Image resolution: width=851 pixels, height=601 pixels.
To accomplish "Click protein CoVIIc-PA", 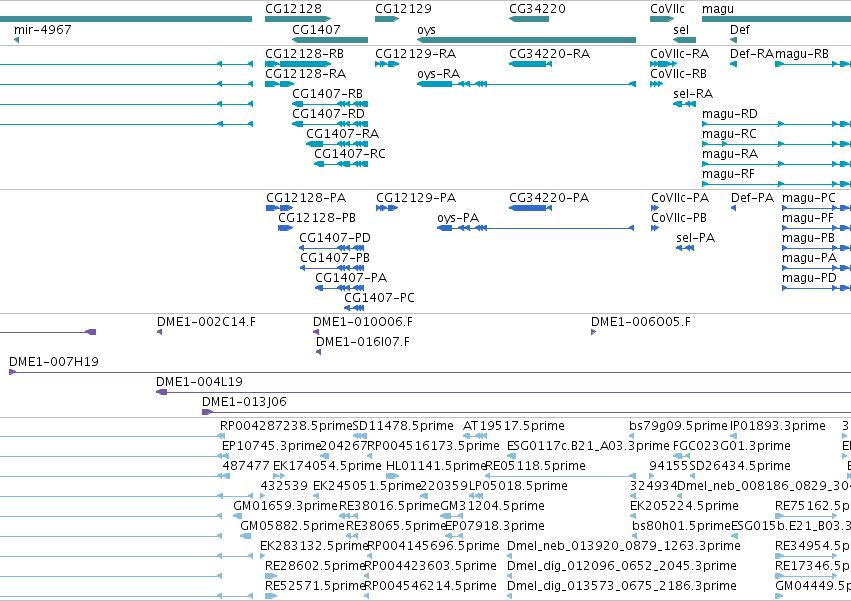I will point(655,208).
